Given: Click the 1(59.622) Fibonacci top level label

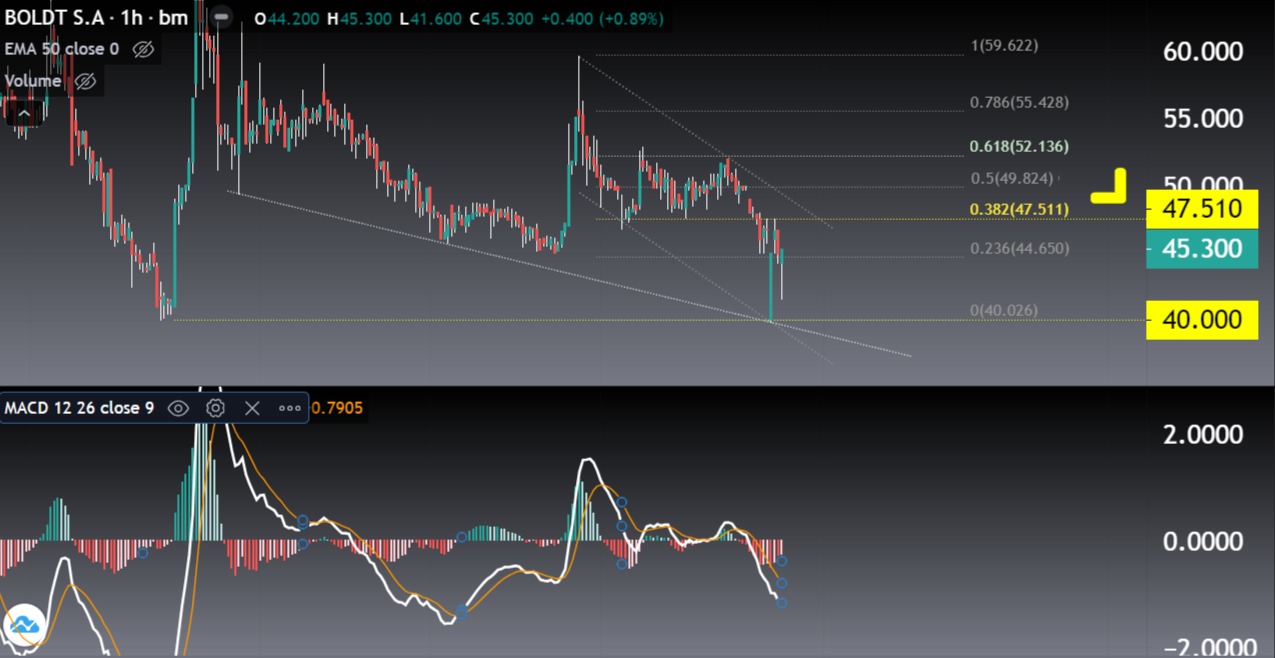Looking at the screenshot, I should tap(1004, 46).
